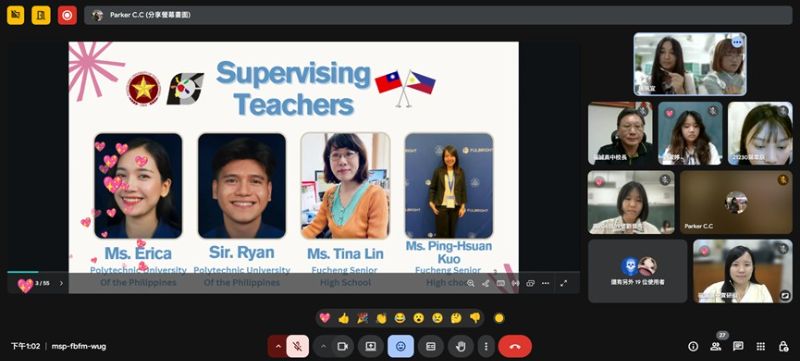Turn on the camera button

(342, 346)
